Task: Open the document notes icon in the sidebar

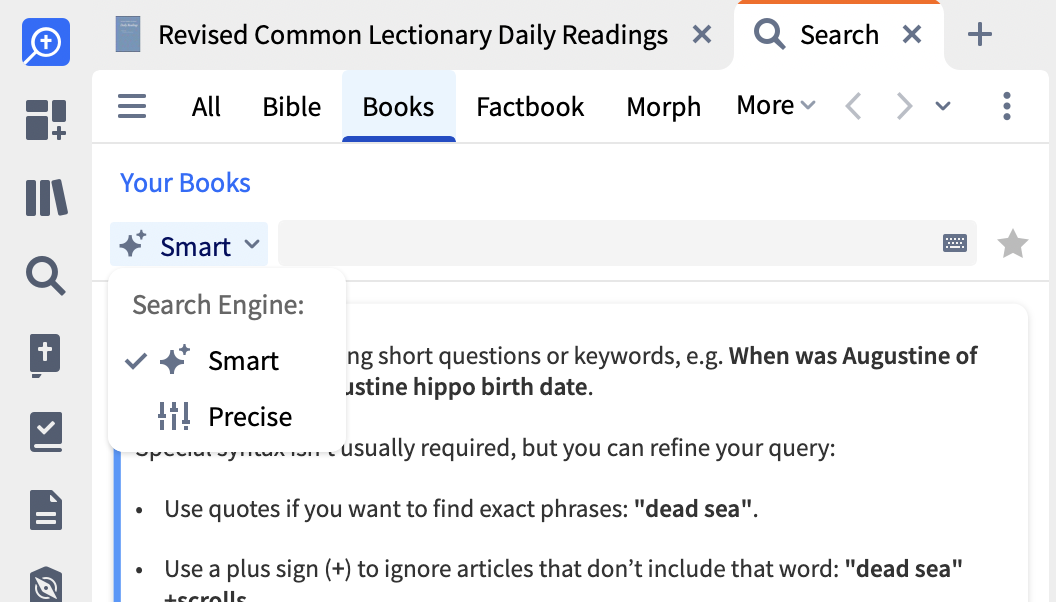Action: (x=46, y=510)
